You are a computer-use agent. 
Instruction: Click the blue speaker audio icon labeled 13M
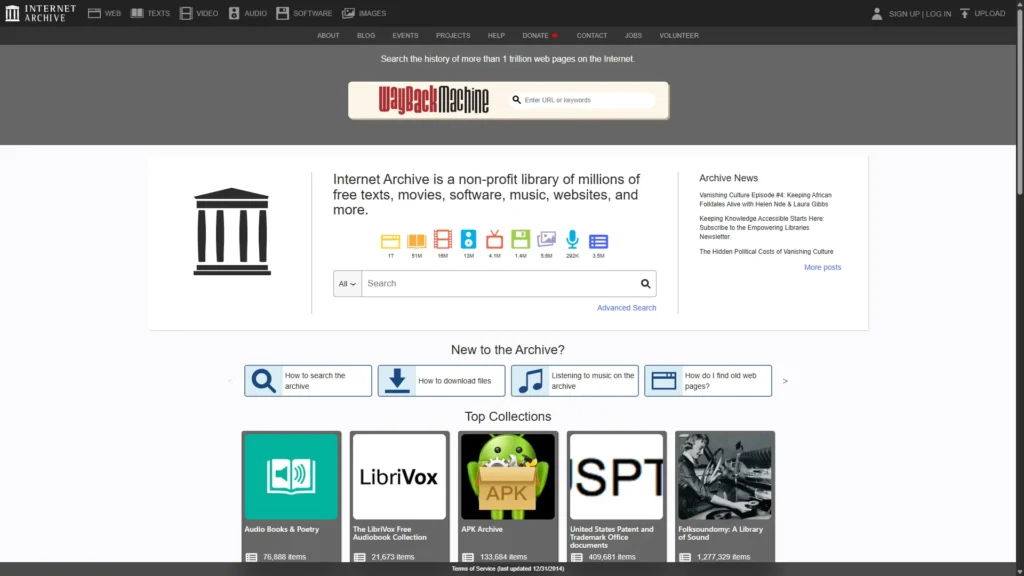coord(468,239)
